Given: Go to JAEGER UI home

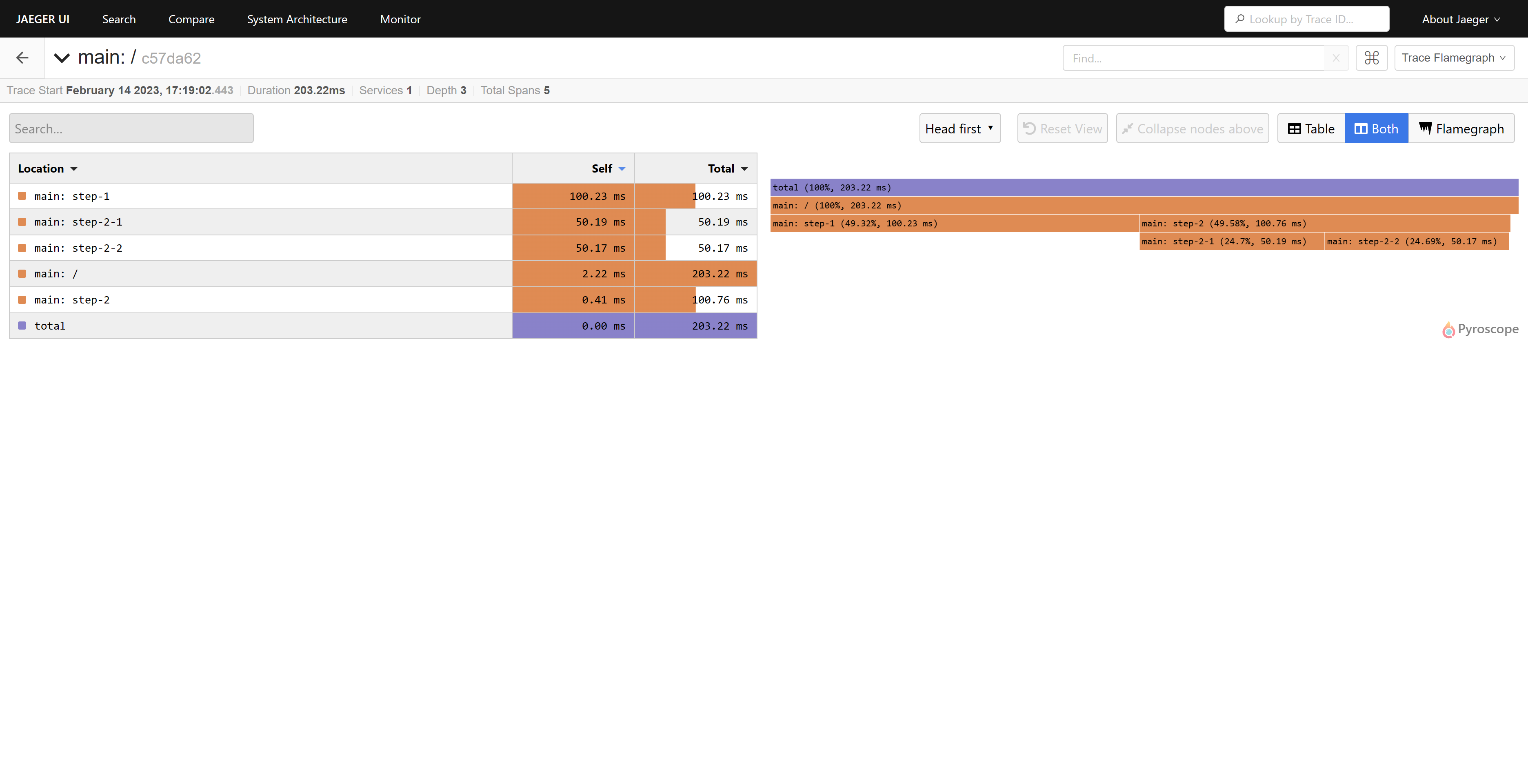Looking at the screenshot, I should (43, 19).
